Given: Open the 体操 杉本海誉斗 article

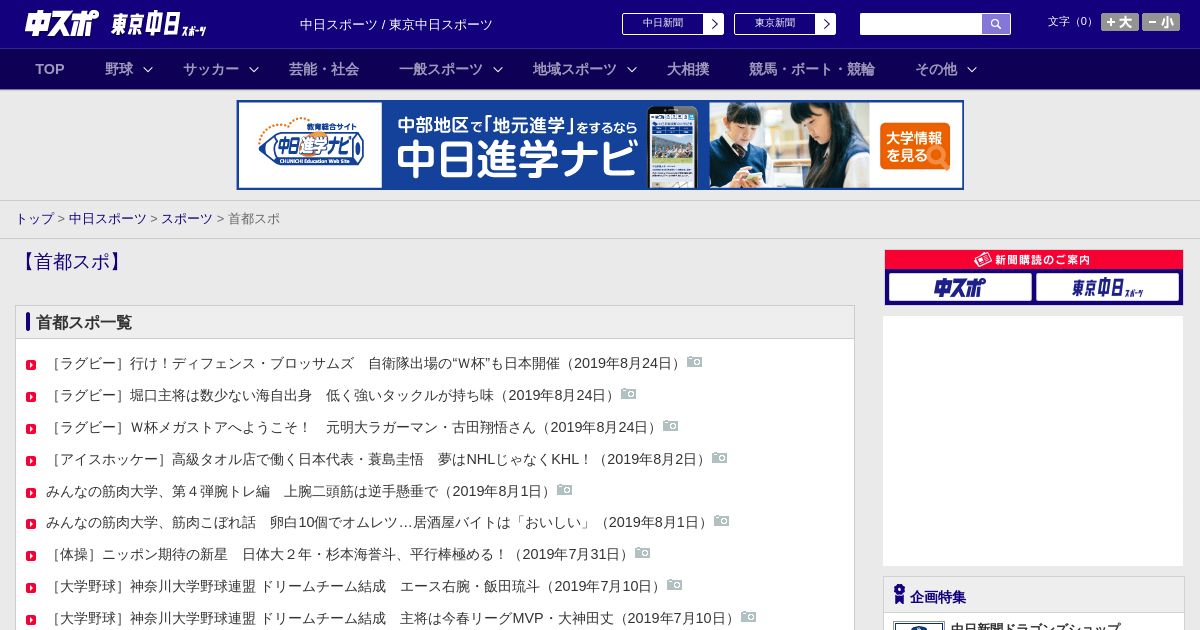Looking at the screenshot, I should pyautogui.click(x=340, y=554).
